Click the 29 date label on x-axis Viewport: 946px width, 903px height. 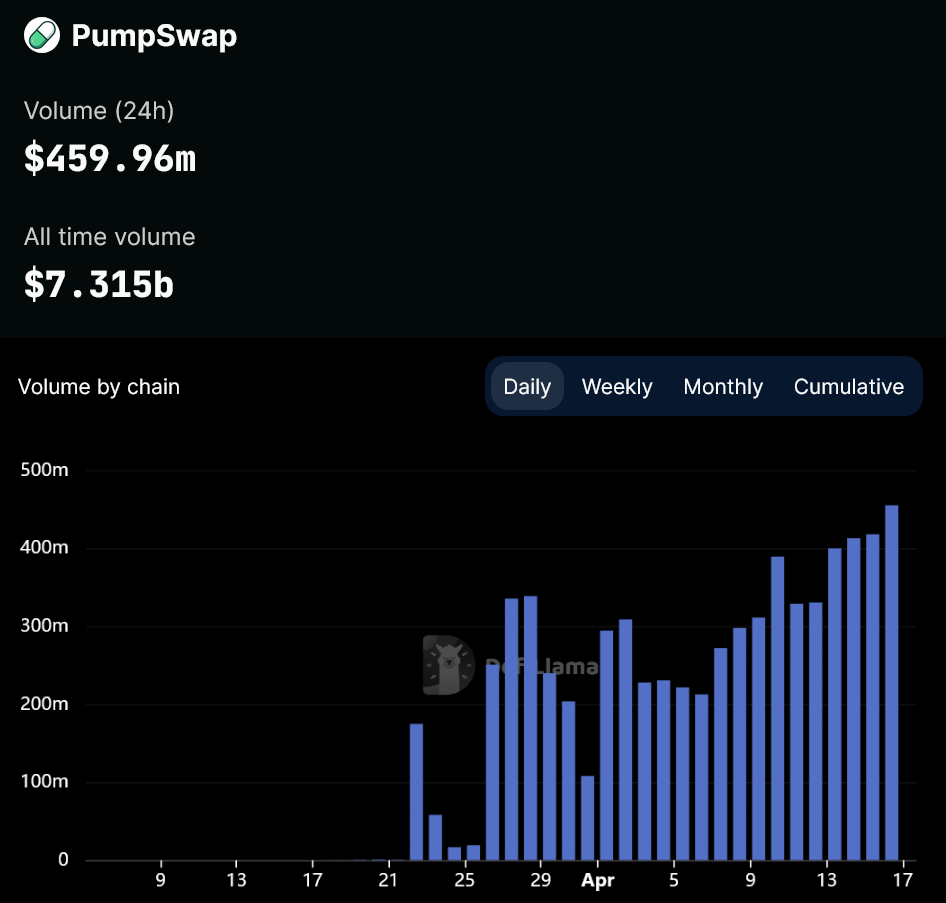pos(540,881)
